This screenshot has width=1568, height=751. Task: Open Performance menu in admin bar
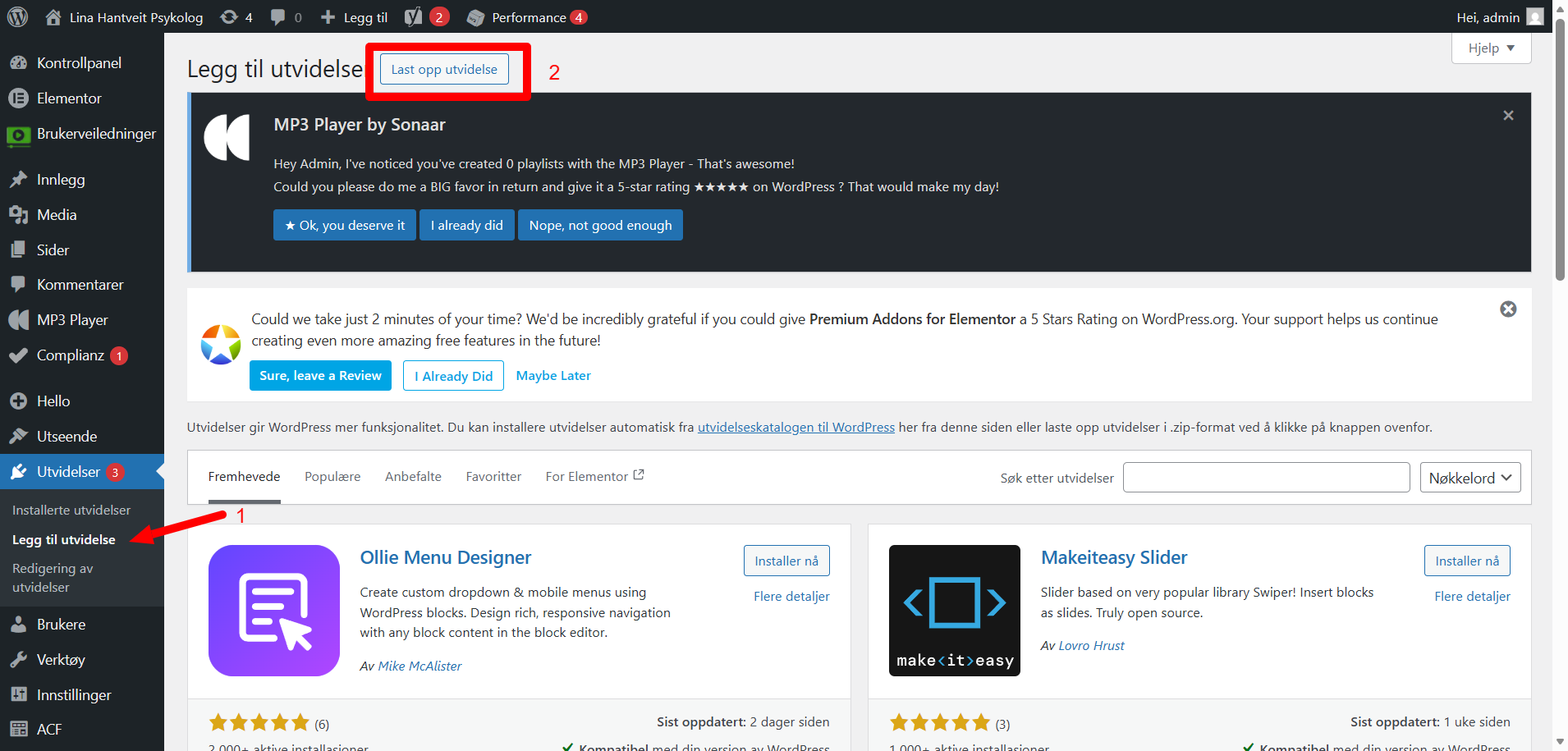[x=526, y=17]
